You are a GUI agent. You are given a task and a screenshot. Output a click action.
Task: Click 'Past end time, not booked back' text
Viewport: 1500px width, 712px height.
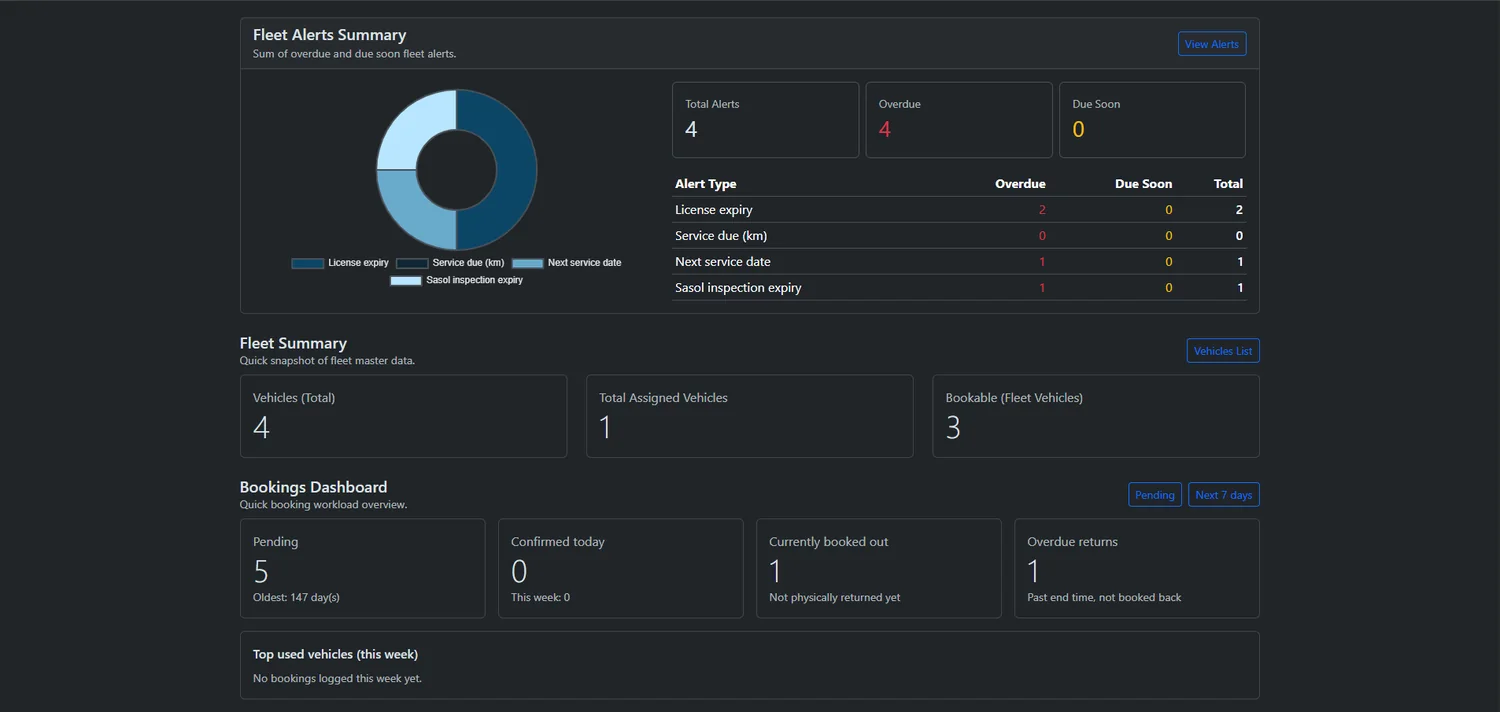click(1104, 598)
